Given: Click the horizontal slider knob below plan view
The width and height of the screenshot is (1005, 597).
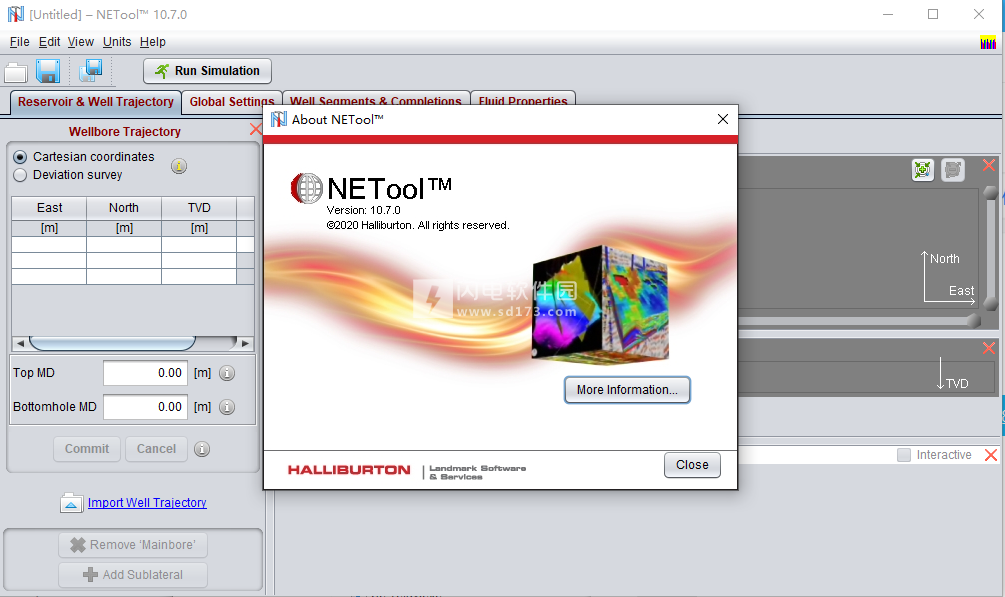Looking at the screenshot, I should click(974, 321).
